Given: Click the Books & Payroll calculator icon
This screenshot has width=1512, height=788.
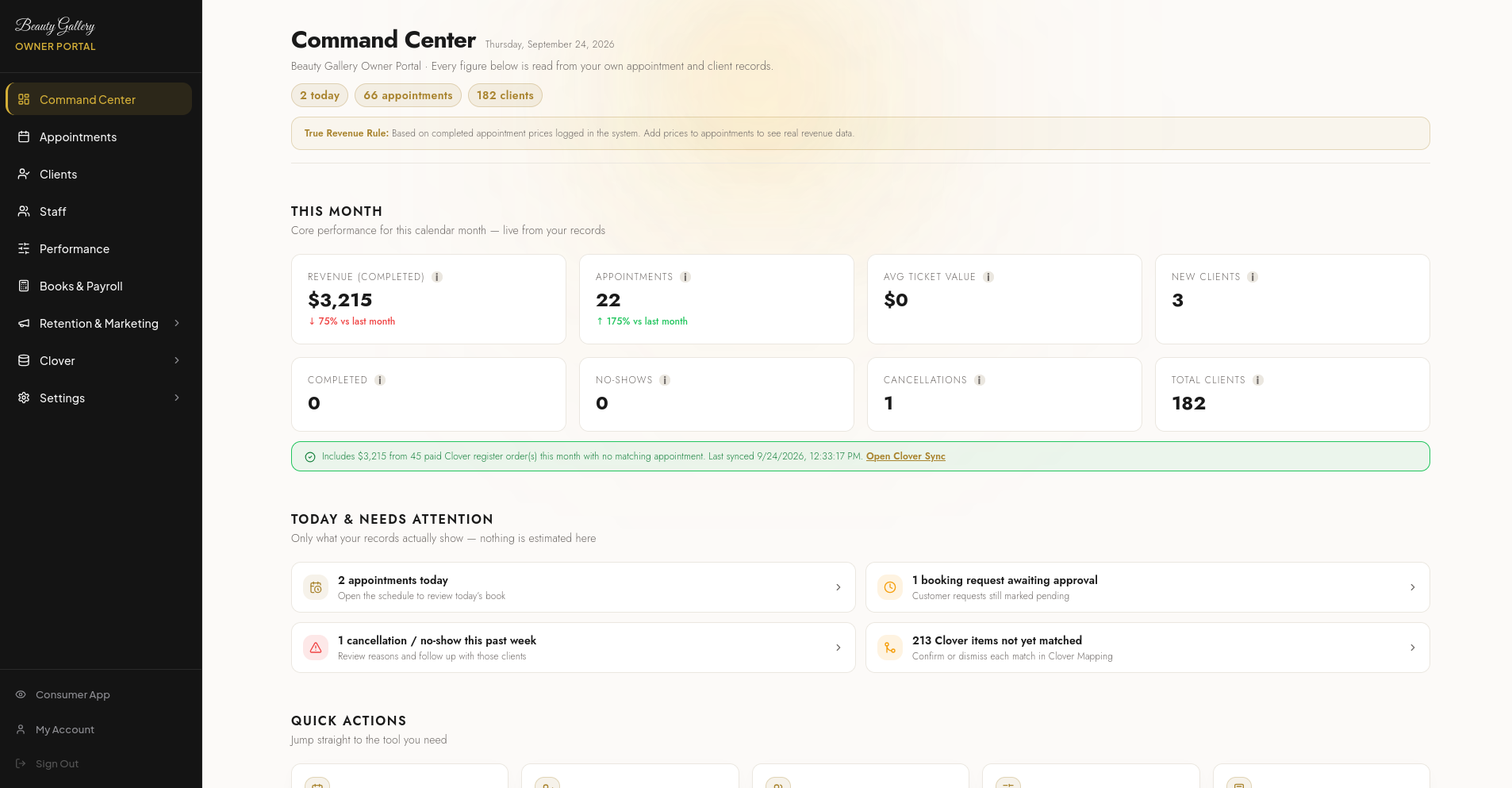Looking at the screenshot, I should [24, 286].
